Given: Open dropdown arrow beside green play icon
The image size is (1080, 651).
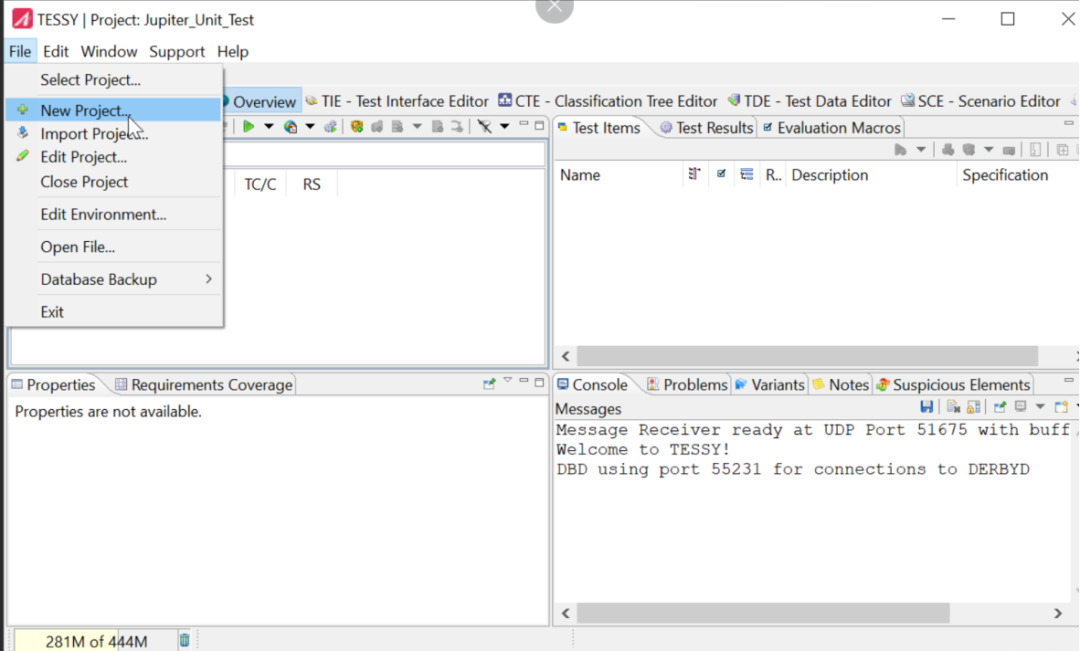Looking at the screenshot, I should (x=269, y=126).
